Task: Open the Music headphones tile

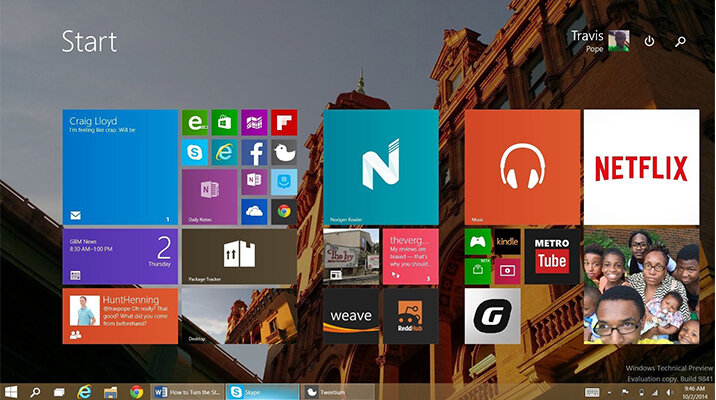Action: [522, 167]
